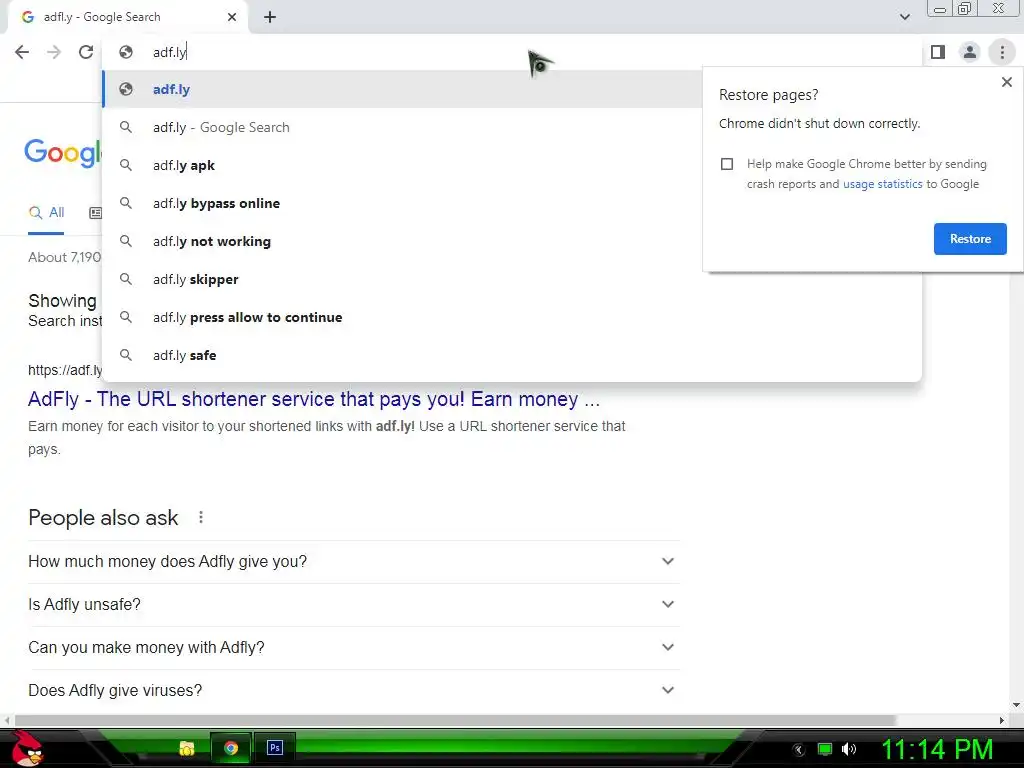The image size is (1024, 768).
Task: Toggle the Chrome side panel
Action: coord(938,52)
